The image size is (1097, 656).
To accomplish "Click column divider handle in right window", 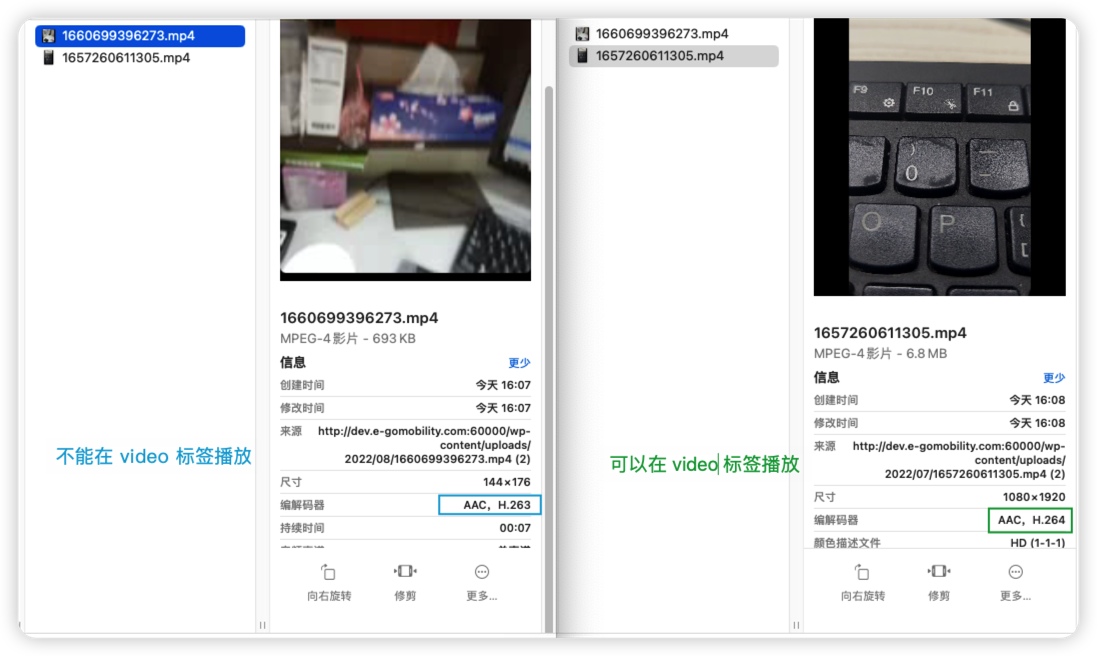I will point(796,625).
